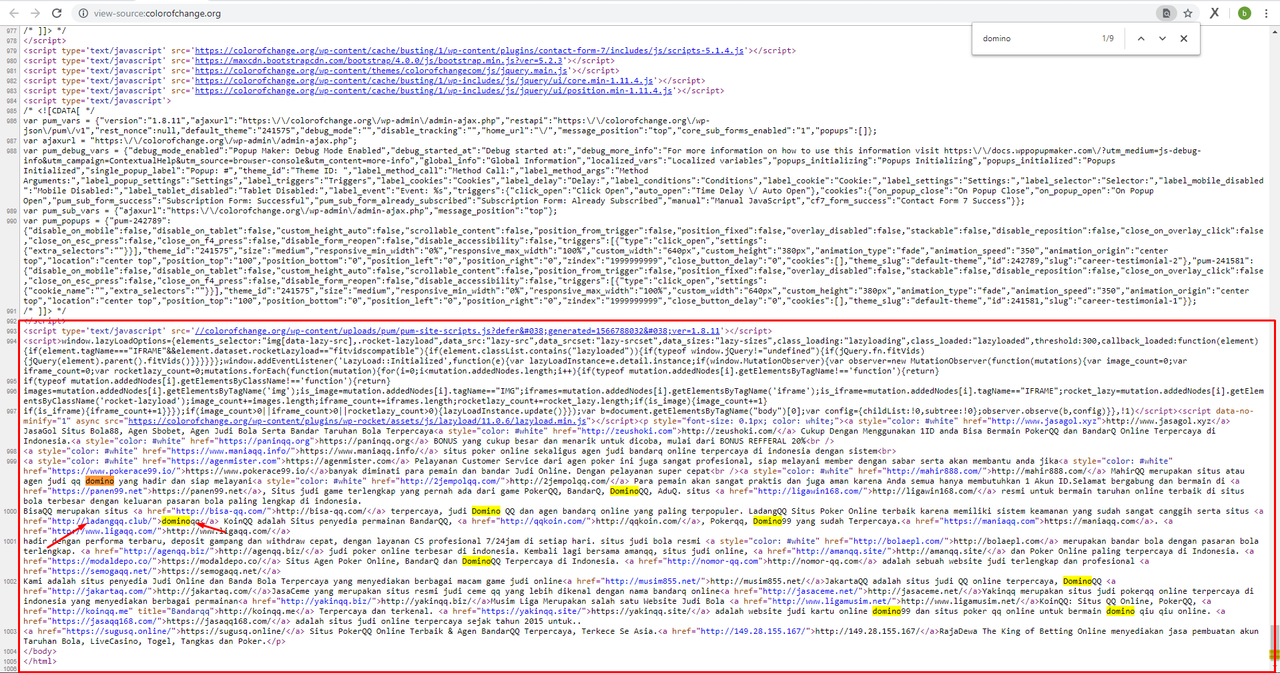Open site information icon in address bar

pyautogui.click(x=81, y=13)
